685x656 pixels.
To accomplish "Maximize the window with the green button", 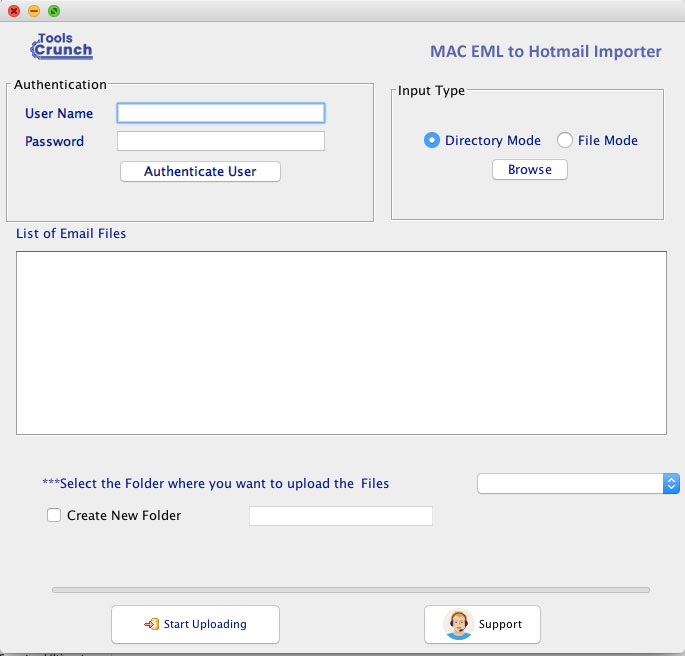I will click(54, 11).
